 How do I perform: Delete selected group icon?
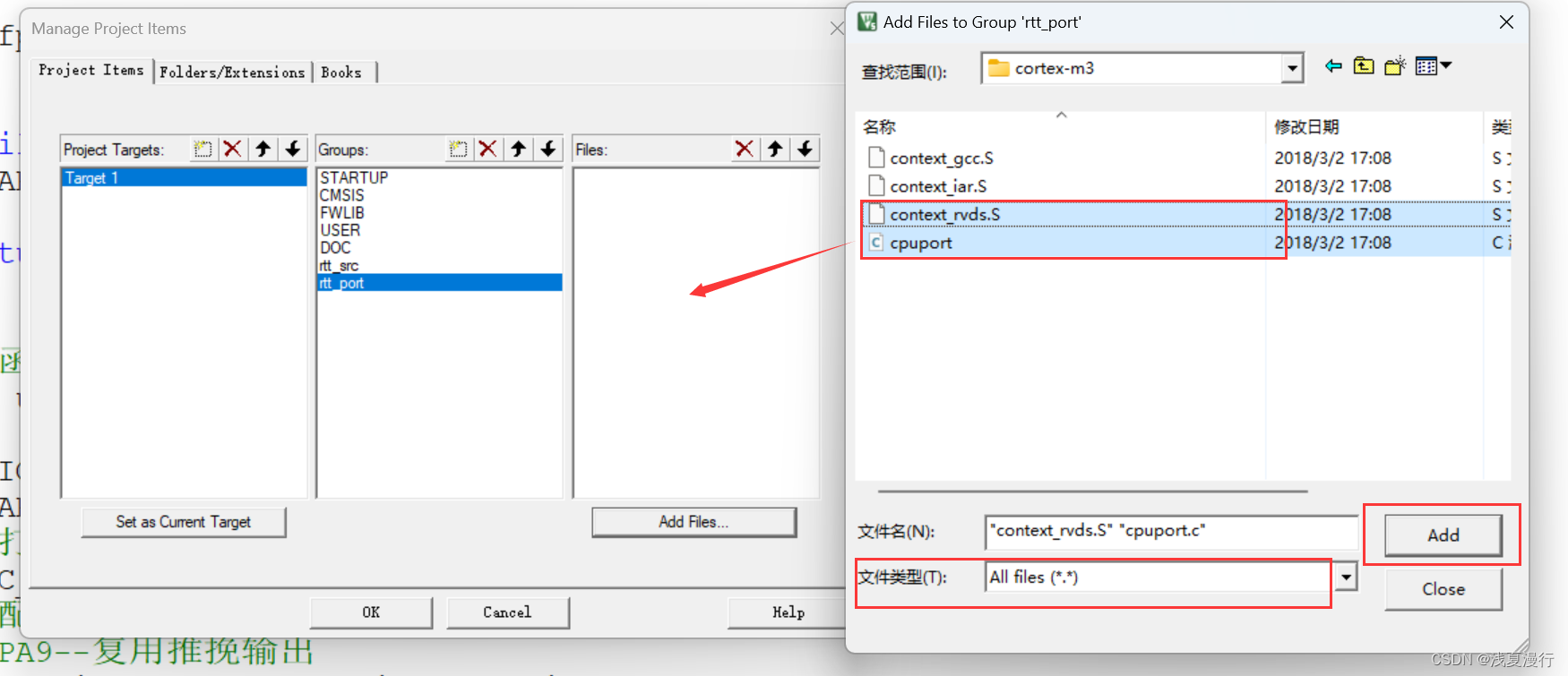[488, 150]
